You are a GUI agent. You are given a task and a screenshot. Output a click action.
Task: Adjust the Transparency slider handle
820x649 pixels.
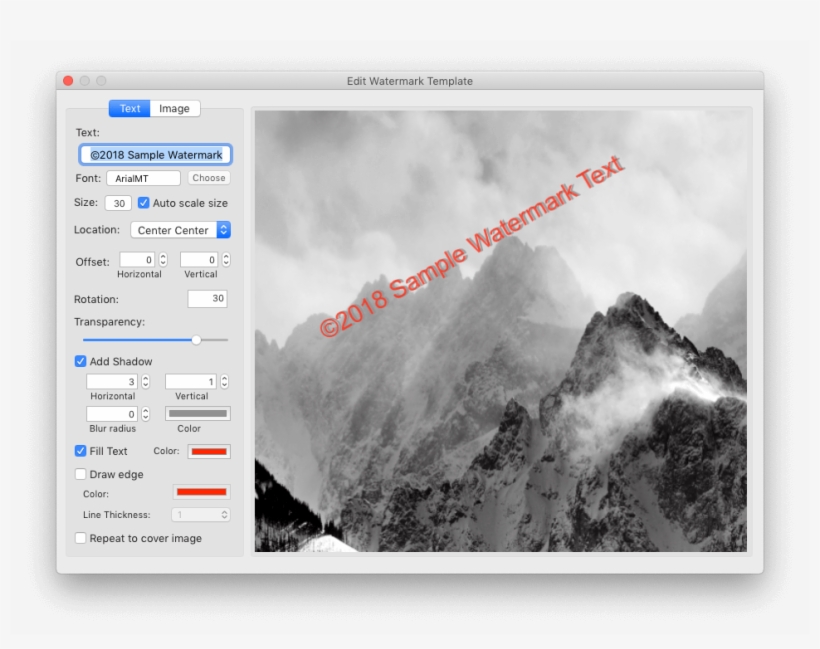point(196,339)
